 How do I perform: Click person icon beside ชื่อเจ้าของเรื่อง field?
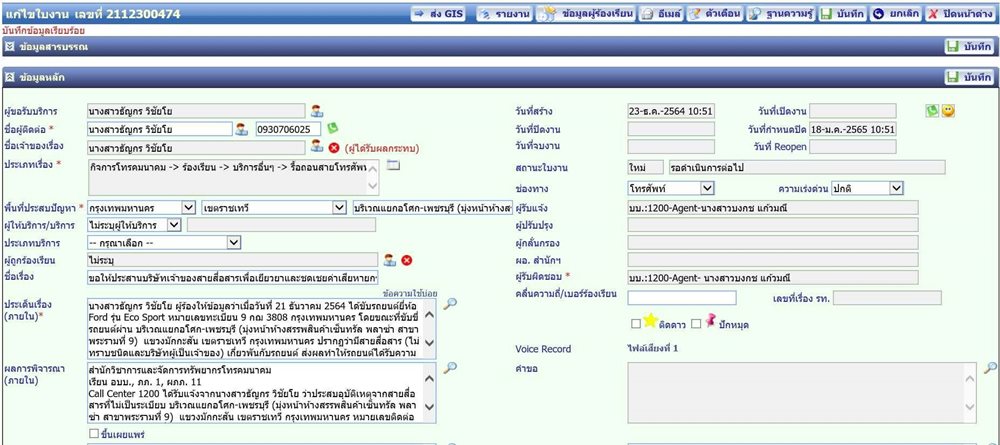pyautogui.click(x=317, y=147)
